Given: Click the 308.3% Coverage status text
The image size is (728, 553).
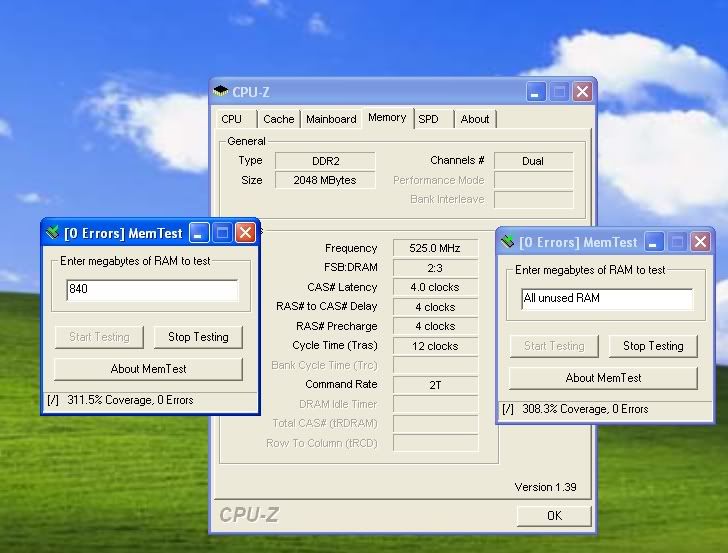Looking at the screenshot, I should (585, 409).
